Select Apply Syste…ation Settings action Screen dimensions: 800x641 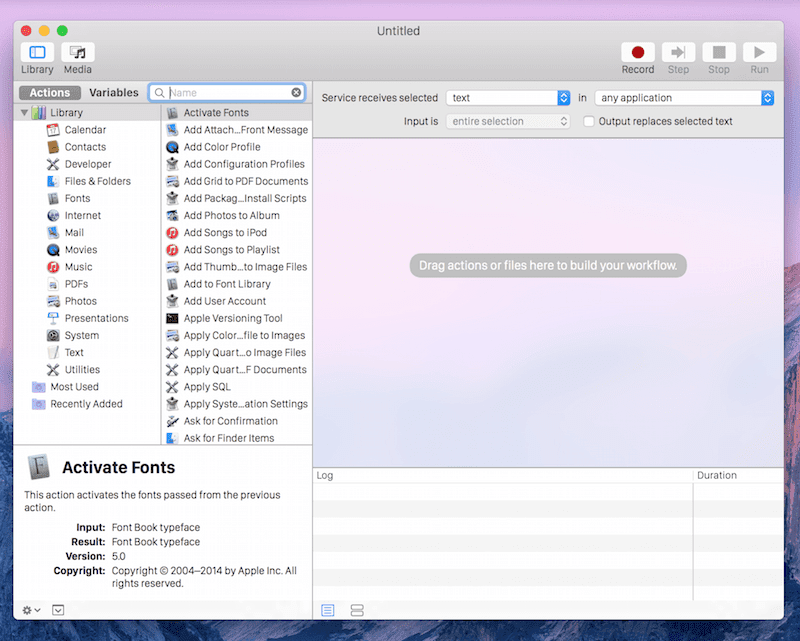pos(237,404)
